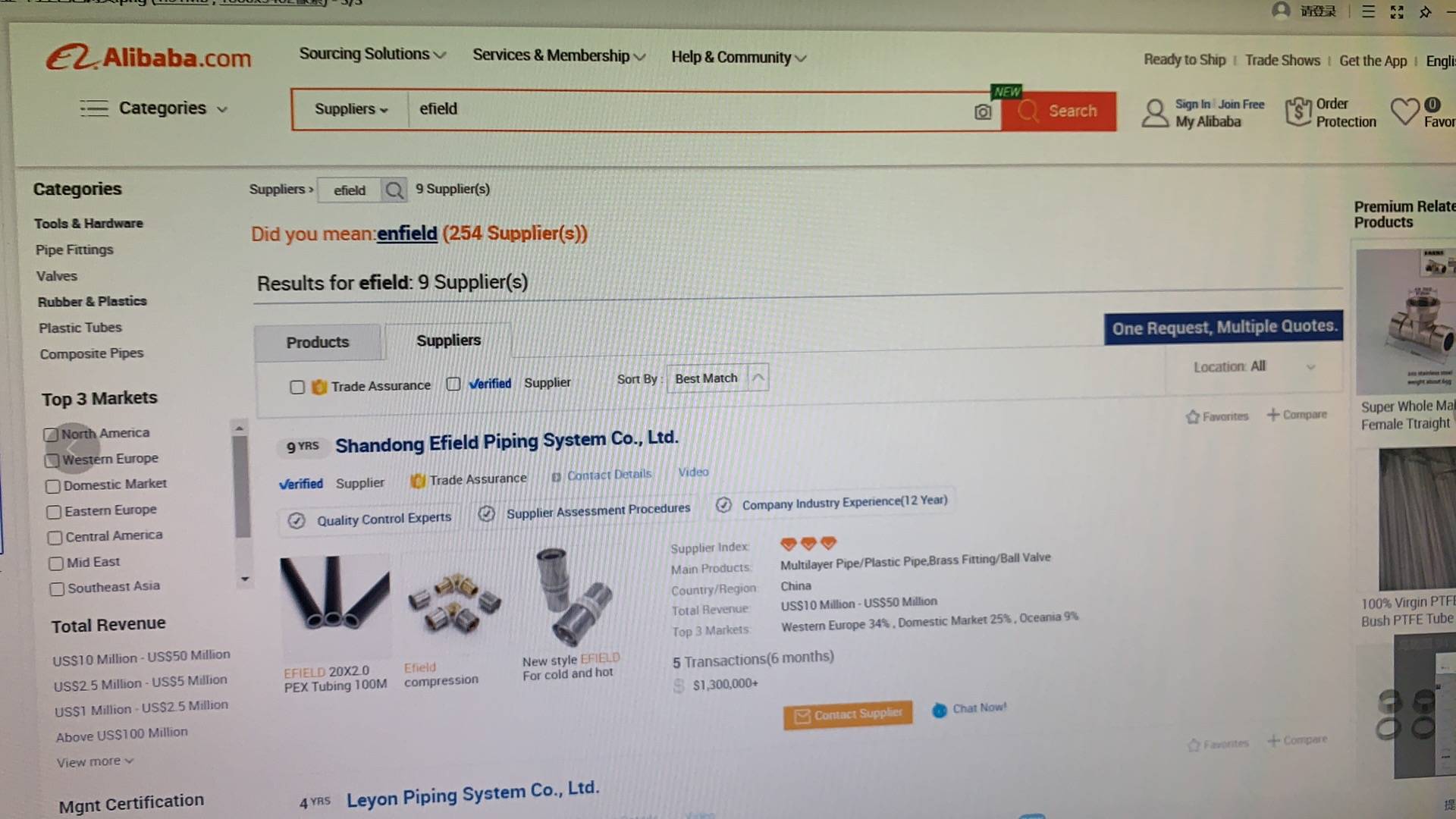Open Sourcing Solutions menu
The height and width of the screenshot is (819, 1456).
pyautogui.click(x=372, y=55)
